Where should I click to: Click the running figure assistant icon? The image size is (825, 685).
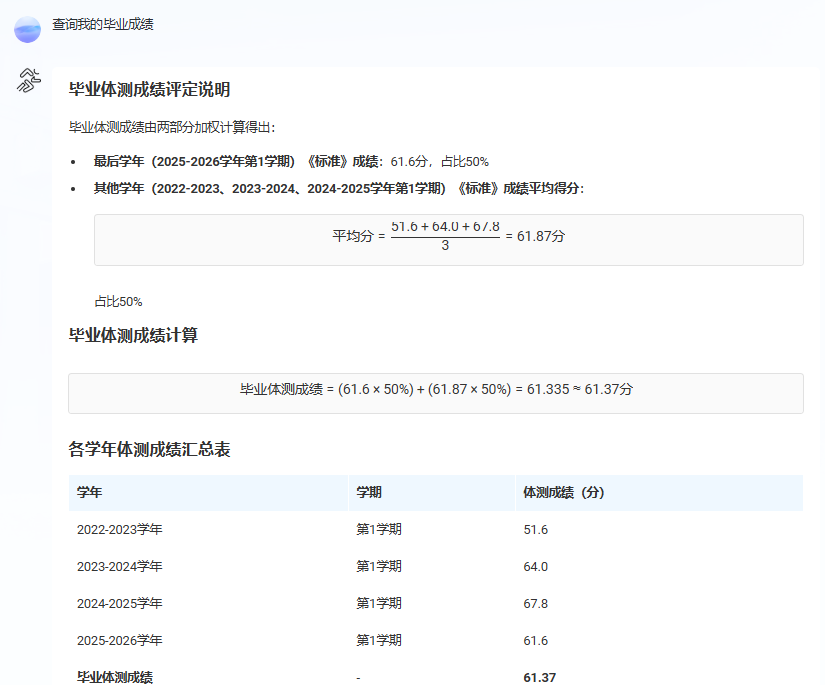tap(28, 81)
